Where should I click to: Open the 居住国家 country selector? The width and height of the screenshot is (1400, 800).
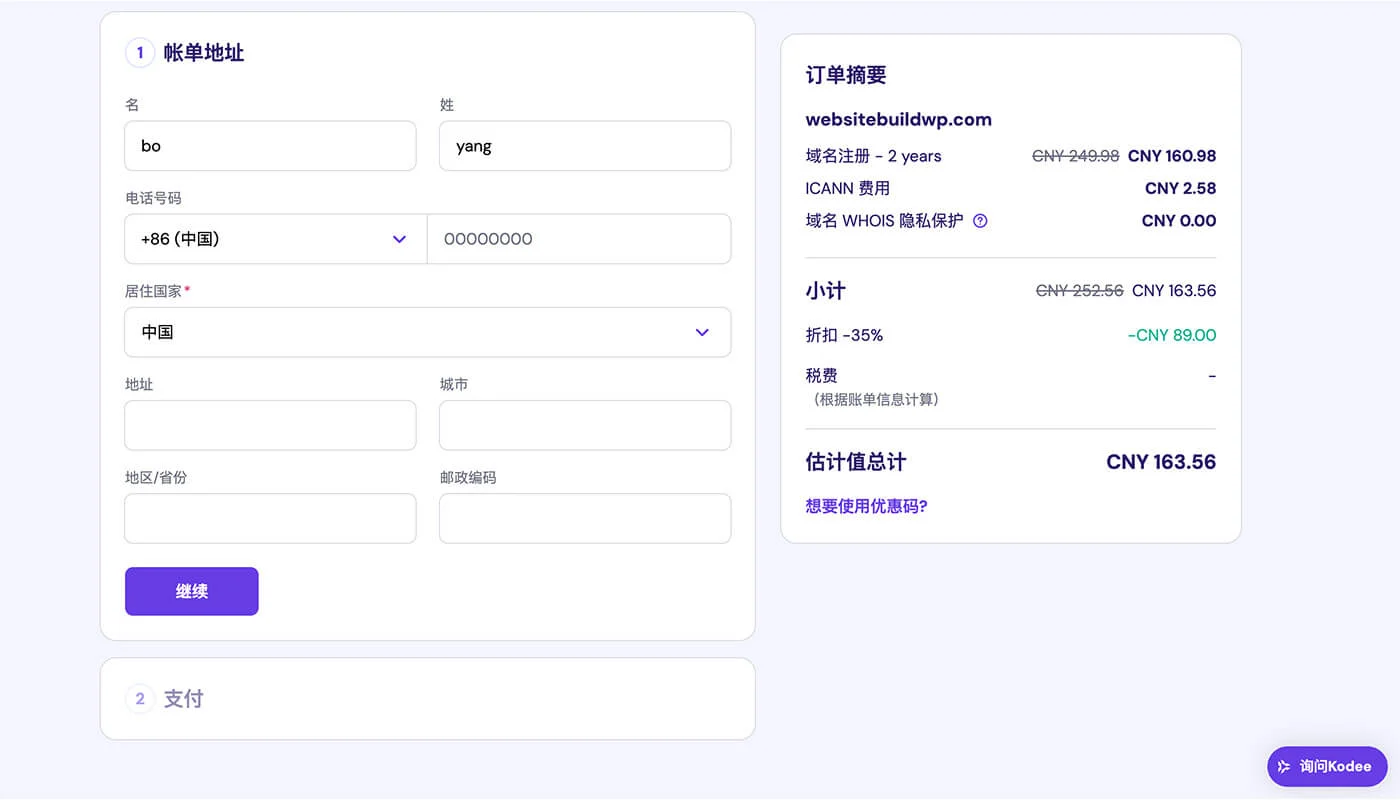[x=427, y=332]
